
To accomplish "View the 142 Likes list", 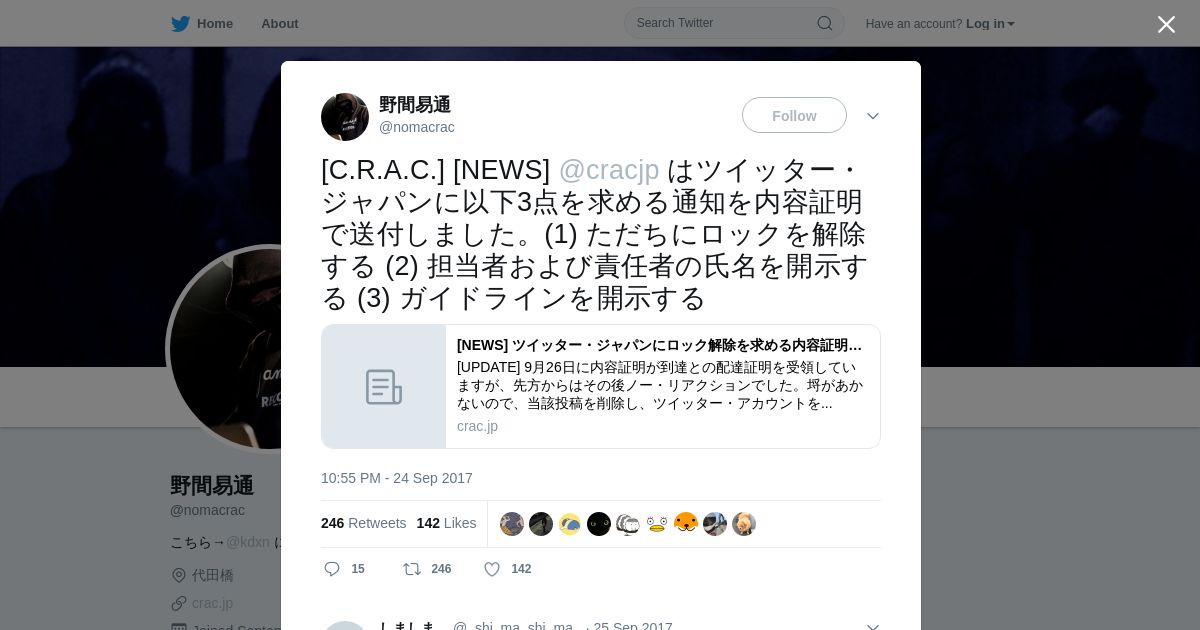I will coord(446,523).
